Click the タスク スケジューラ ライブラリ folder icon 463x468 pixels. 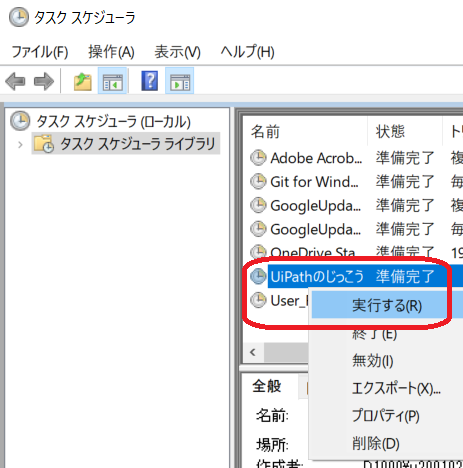point(44,144)
